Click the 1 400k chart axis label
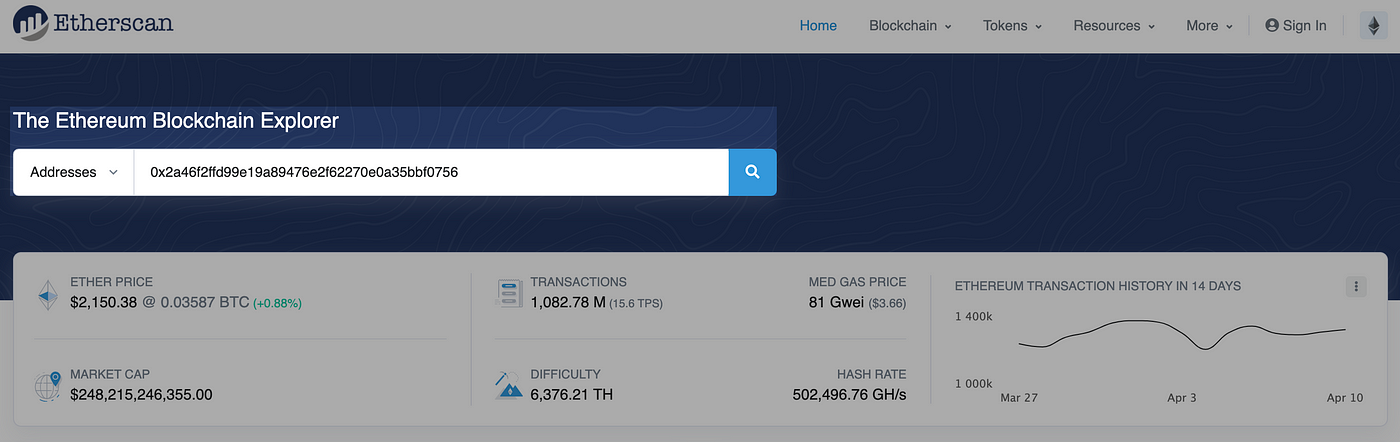Screen dimensions: 1400x442 tap(972, 316)
